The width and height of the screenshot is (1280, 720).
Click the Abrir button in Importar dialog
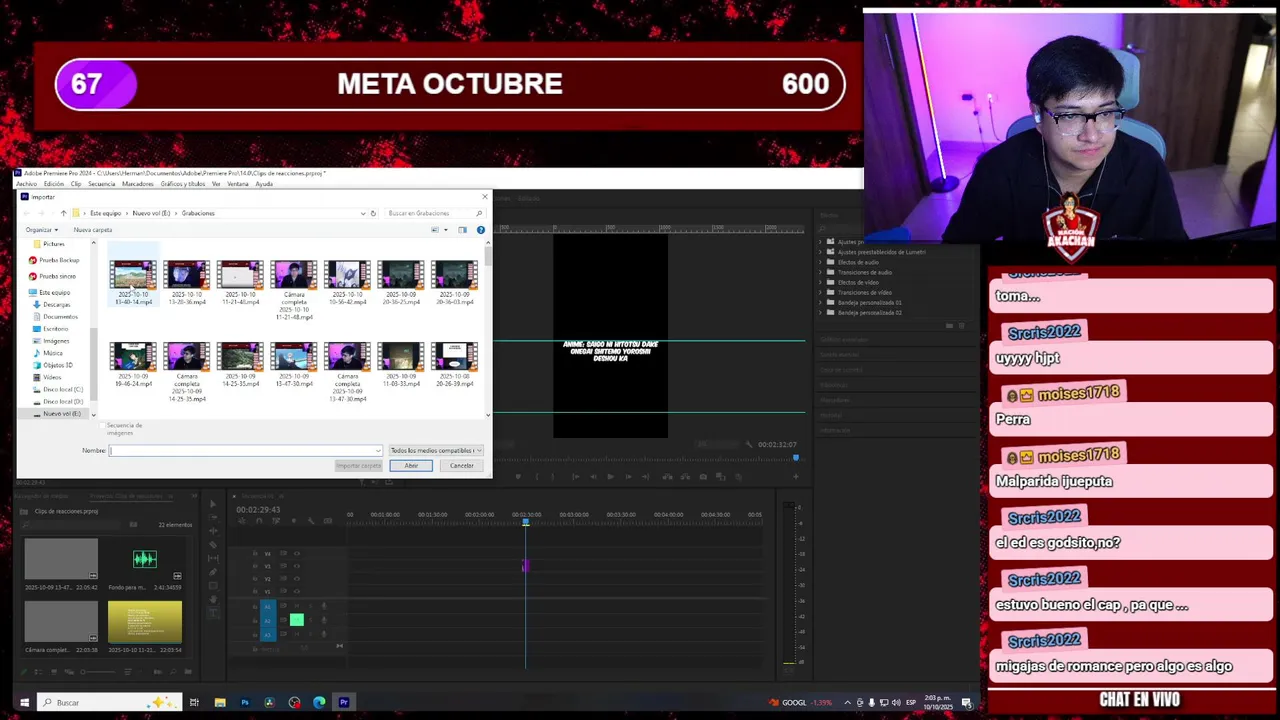click(x=411, y=465)
